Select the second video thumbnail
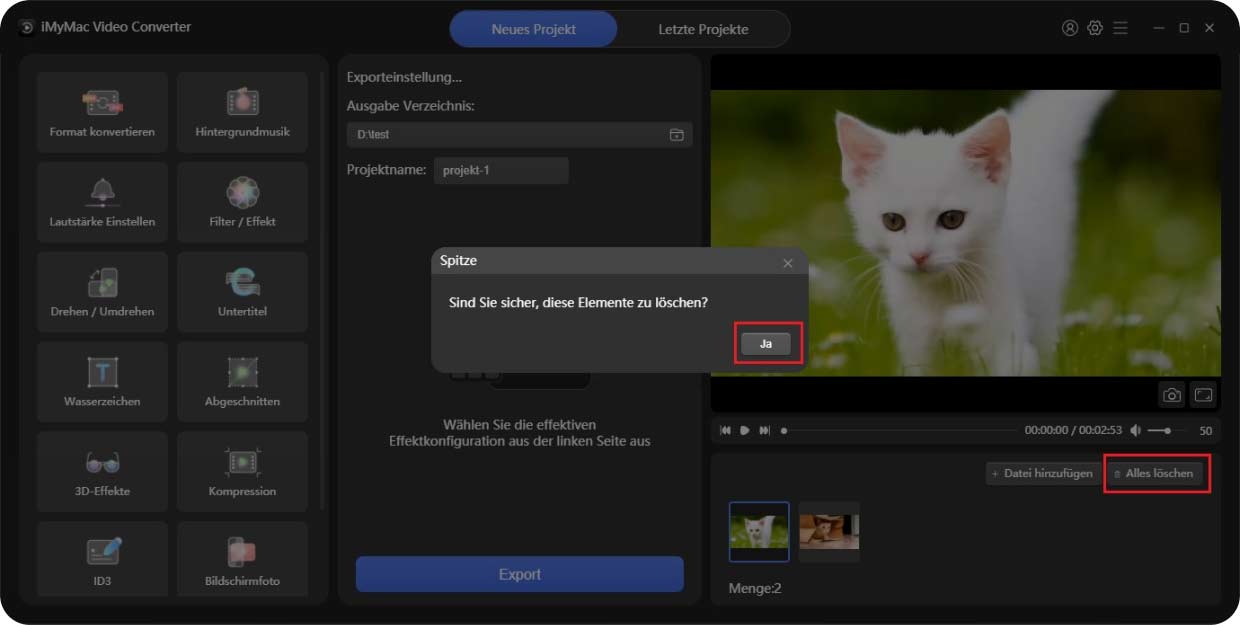Screen dimensions: 1240x626 [x=829, y=532]
